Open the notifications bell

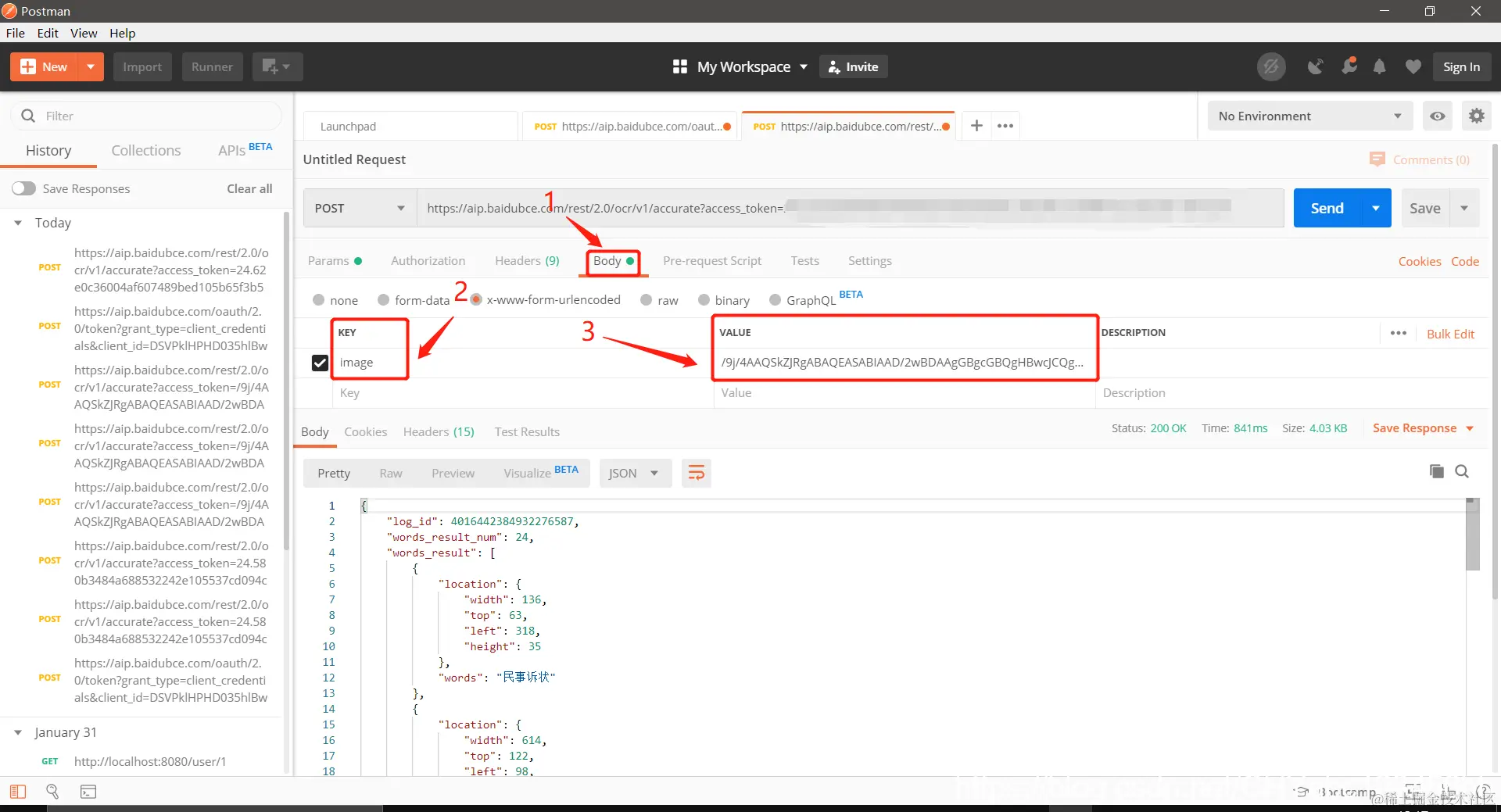1380,67
